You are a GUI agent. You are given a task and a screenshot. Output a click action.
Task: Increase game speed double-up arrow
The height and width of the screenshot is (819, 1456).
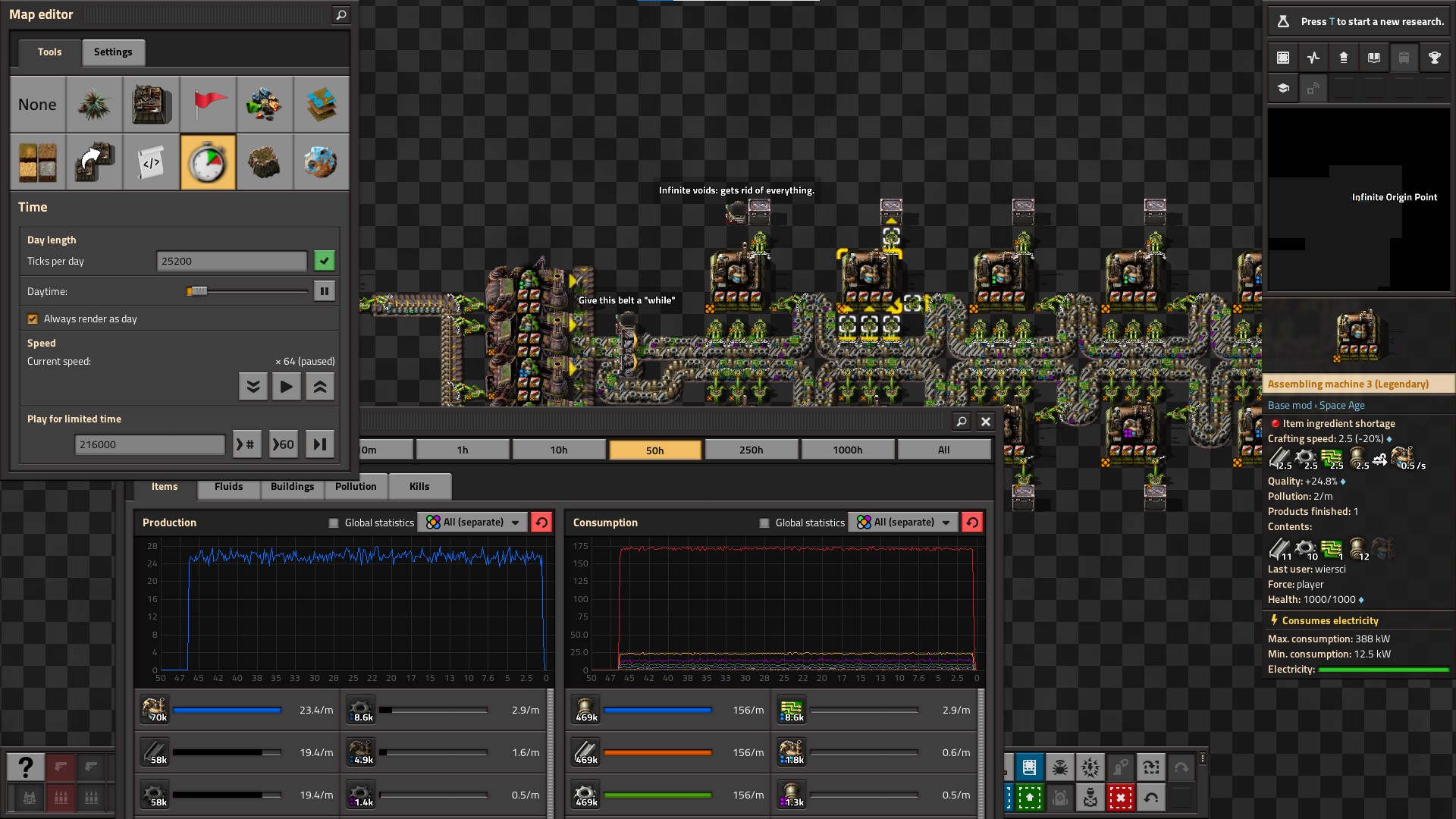(320, 387)
